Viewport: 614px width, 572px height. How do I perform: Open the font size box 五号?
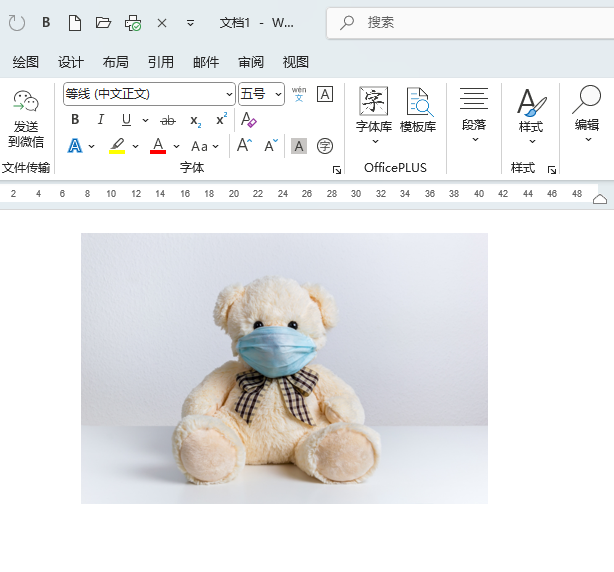pyautogui.click(x=261, y=94)
